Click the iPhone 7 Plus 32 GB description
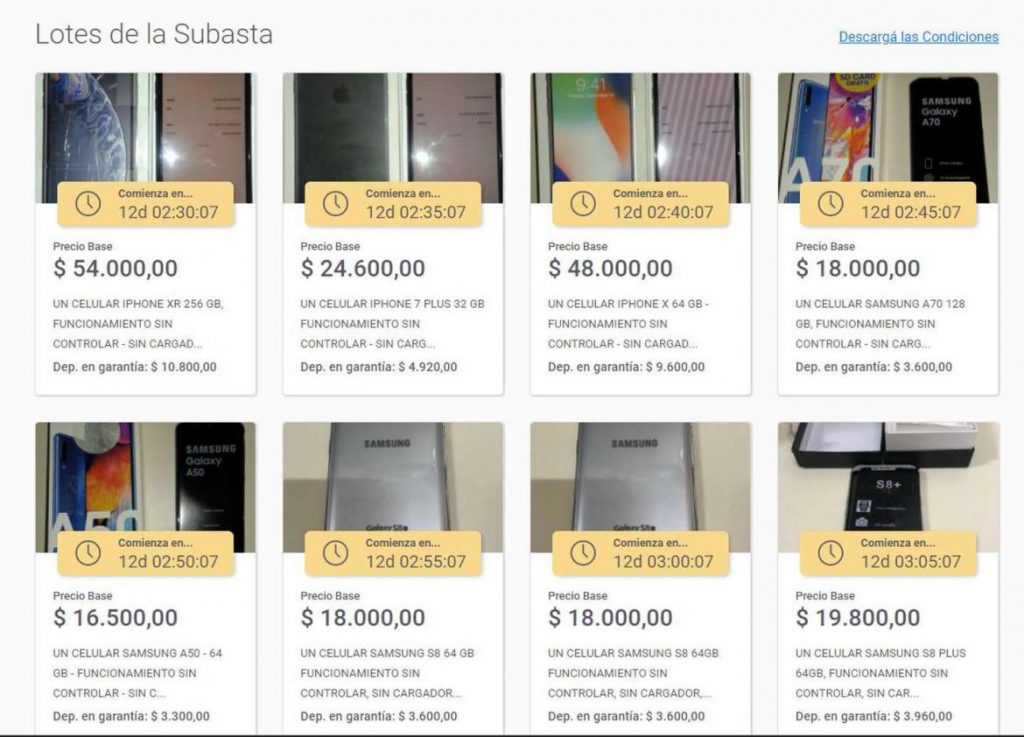Viewport: 1024px width, 737px height. click(392, 324)
